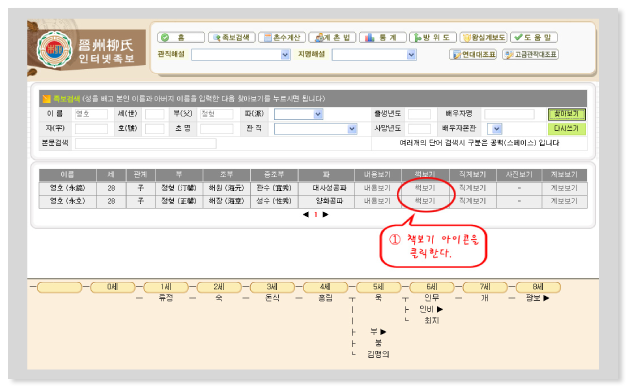Open the 도움말 help button
The width and height of the screenshot is (629, 389).
click(534, 37)
